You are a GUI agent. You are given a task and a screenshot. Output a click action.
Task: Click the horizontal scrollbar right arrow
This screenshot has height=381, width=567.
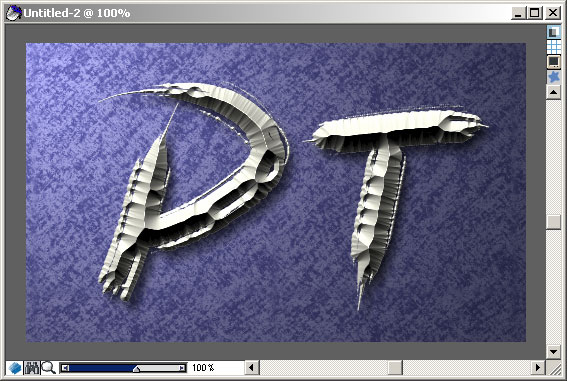coord(538,368)
